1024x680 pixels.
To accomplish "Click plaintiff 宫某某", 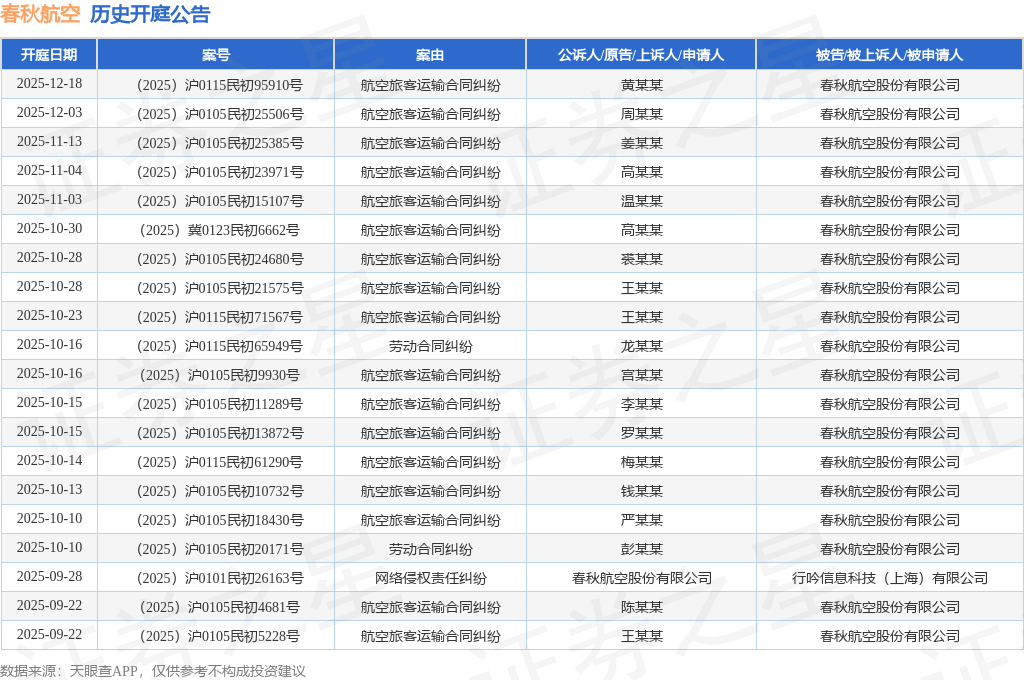I will point(641,375).
